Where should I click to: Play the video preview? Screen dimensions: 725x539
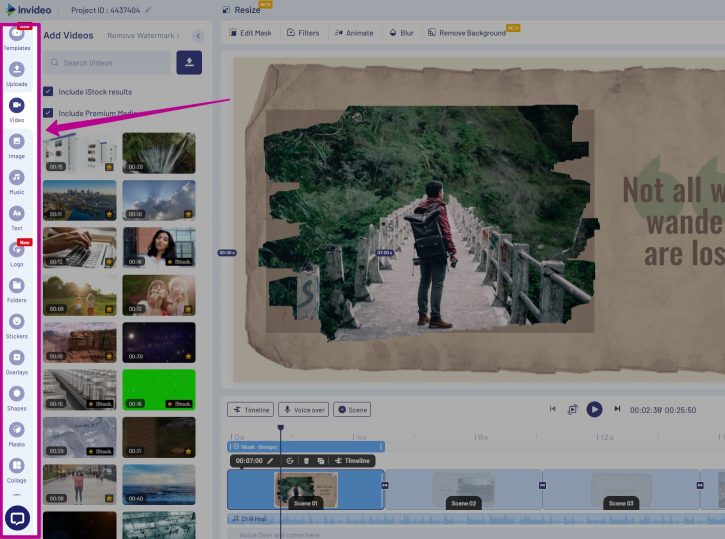pyautogui.click(x=594, y=409)
